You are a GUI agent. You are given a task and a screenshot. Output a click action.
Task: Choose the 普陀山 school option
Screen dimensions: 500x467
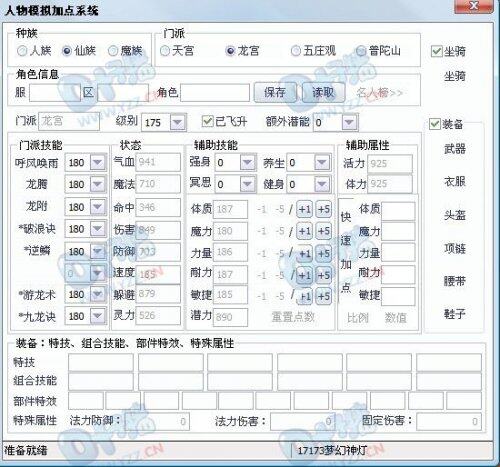click(361, 51)
